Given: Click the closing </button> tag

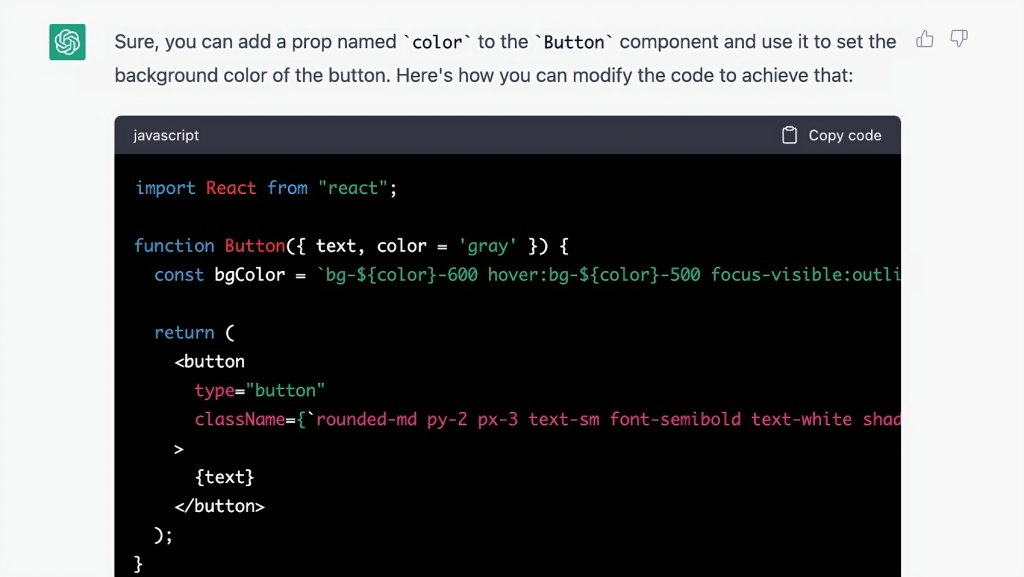Looking at the screenshot, I should pyautogui.click(x=220, y=506).
